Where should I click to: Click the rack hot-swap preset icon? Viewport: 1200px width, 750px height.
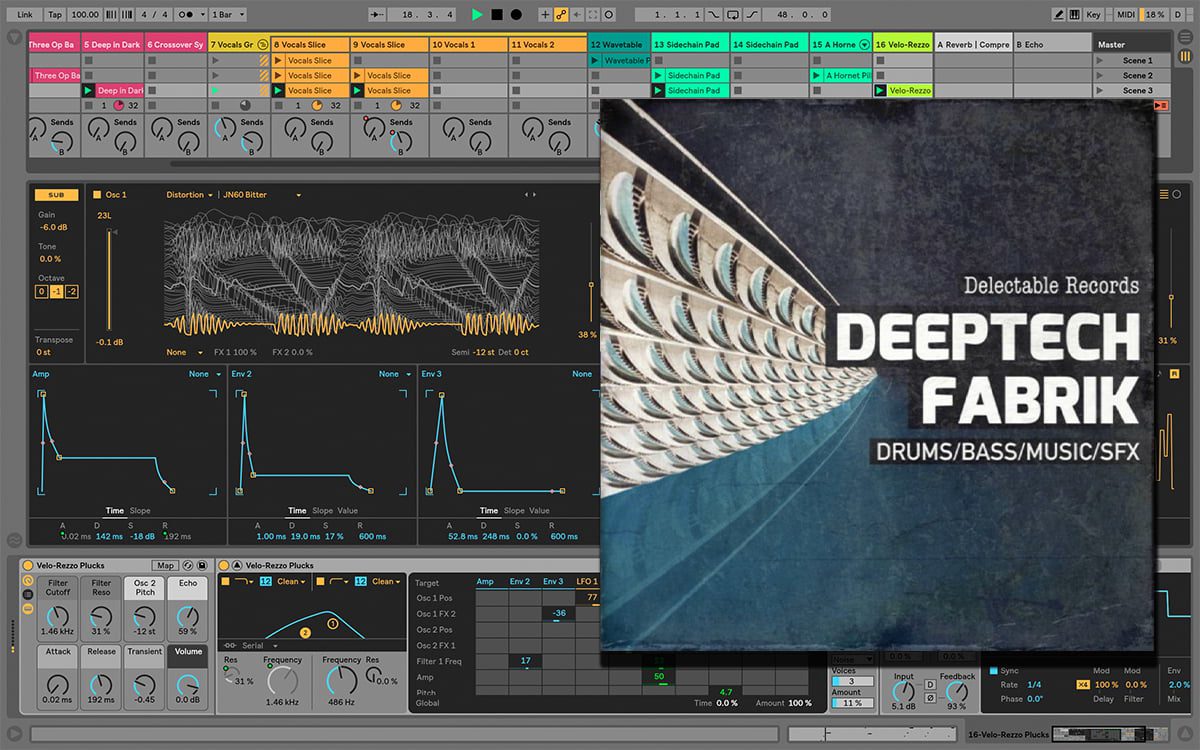189,566
